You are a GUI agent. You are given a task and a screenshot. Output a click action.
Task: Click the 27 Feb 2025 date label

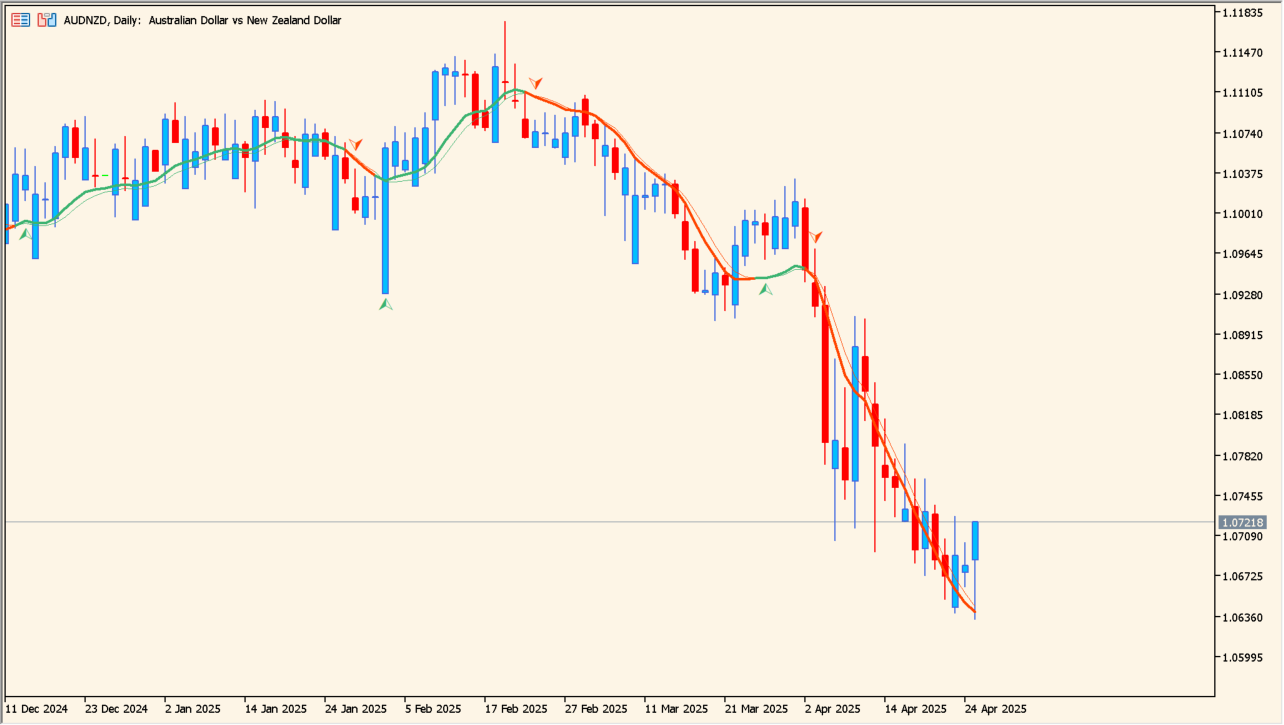click(x=596, y=709)
